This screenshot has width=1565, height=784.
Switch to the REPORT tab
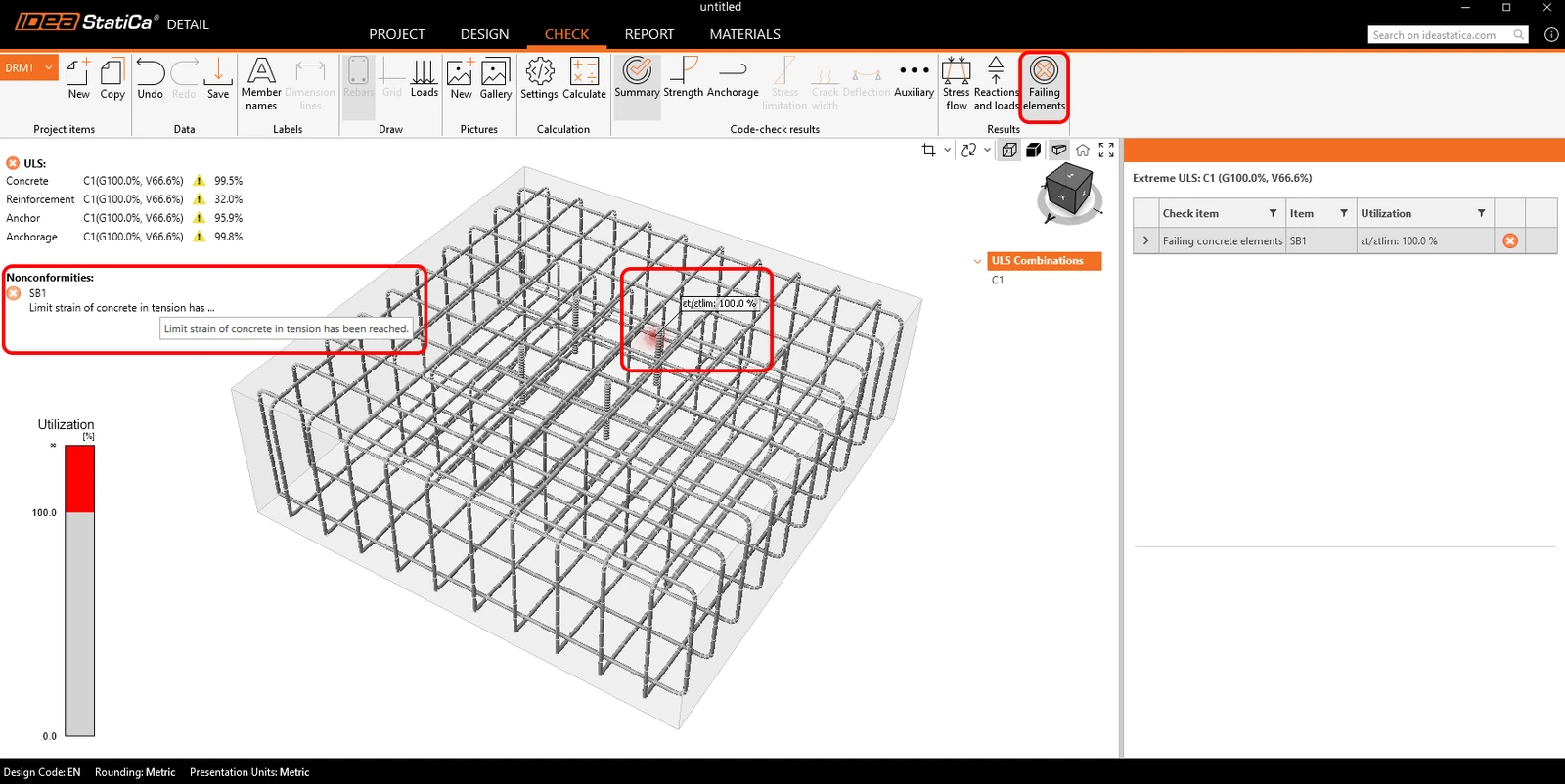tap(649, 34)
